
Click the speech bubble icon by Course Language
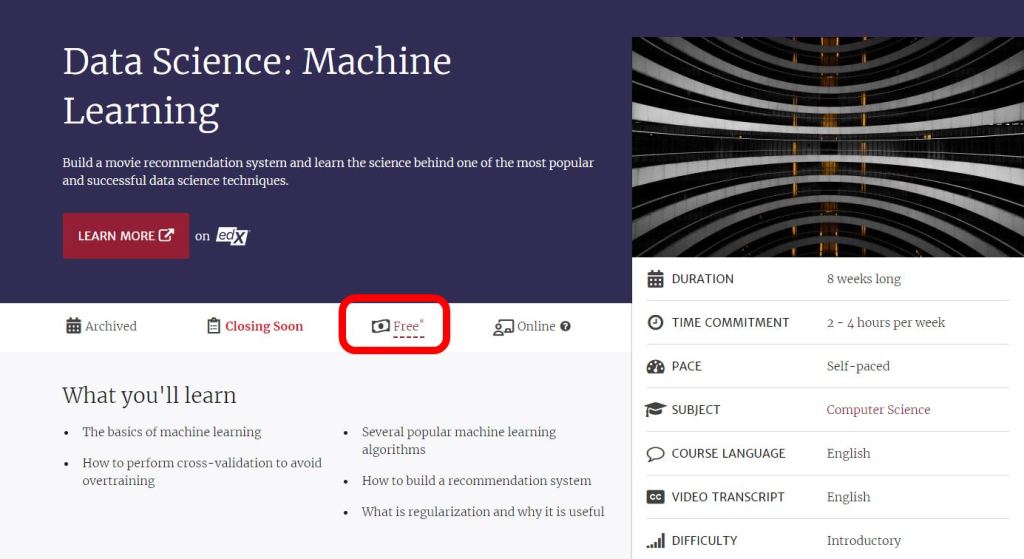(655, 454)
